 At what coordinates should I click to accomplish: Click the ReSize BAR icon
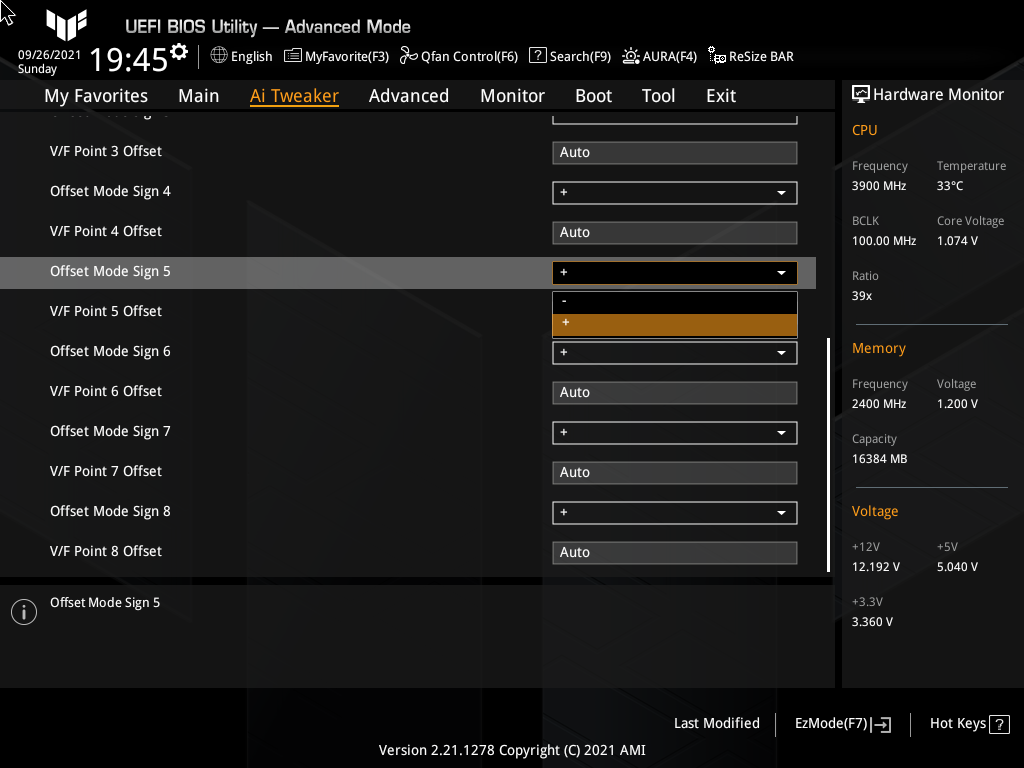tap(750, 56)
